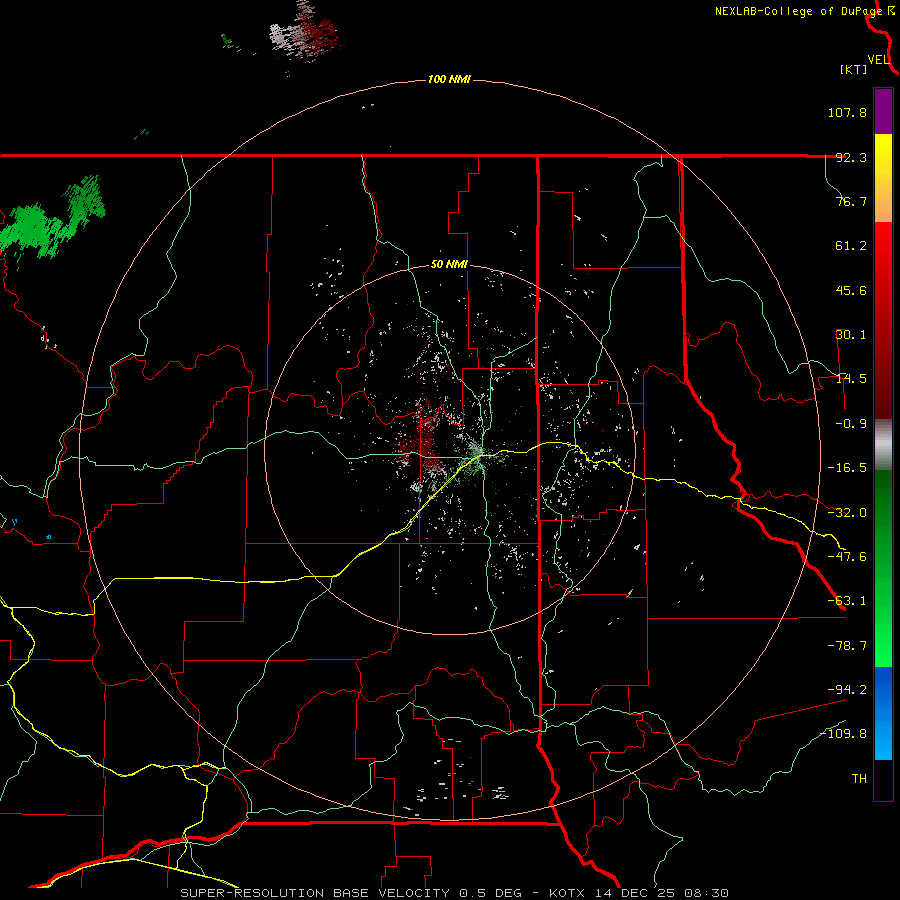Select the 61.2 value on velocity scale

(x=851, y=246)
